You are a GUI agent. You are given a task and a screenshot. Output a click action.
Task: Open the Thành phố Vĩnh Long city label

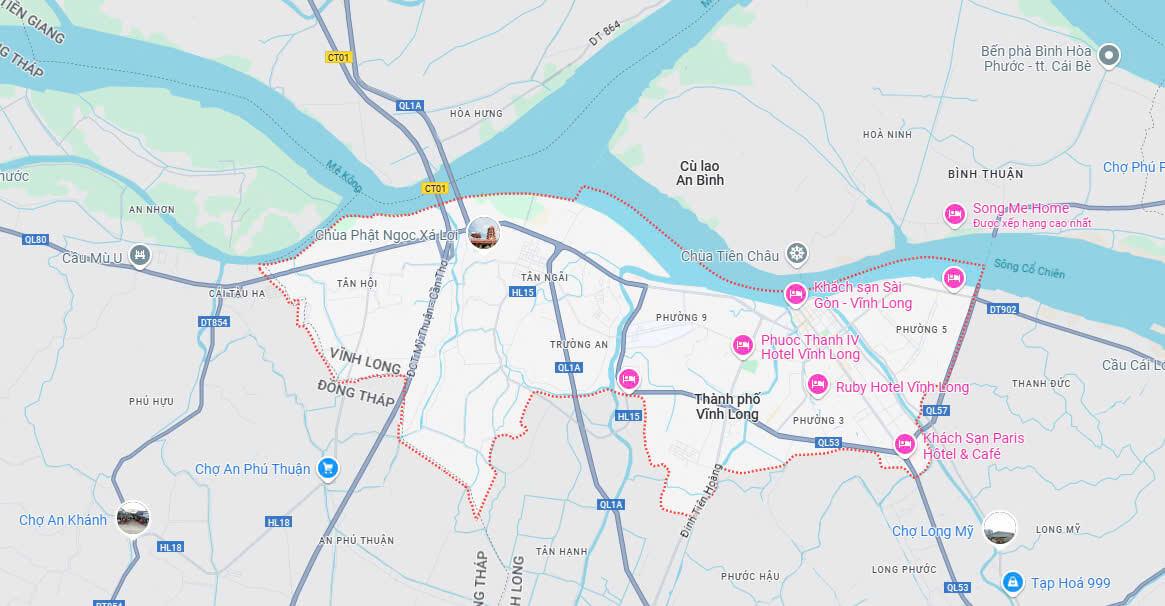[727, 406]
